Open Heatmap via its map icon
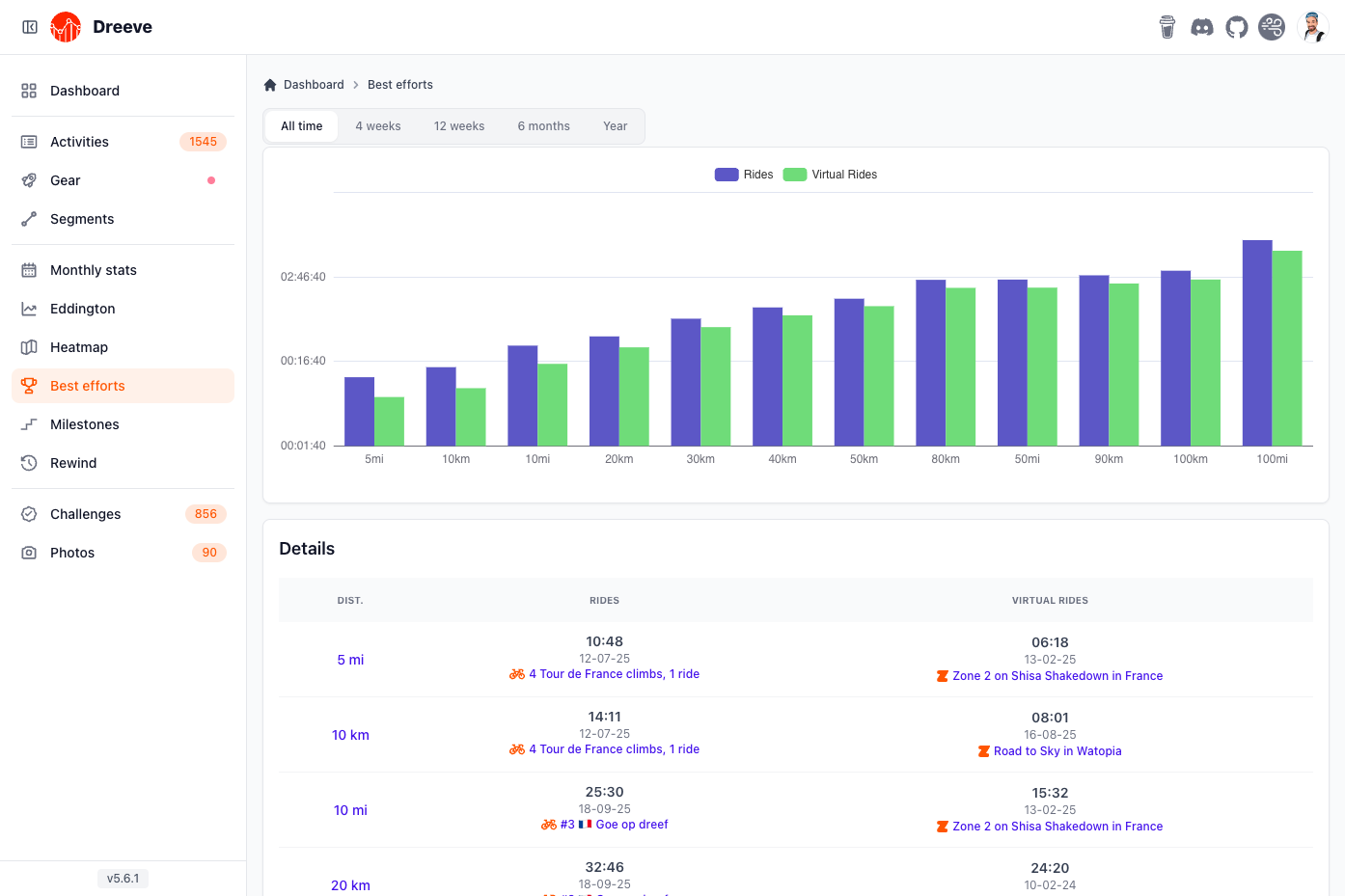Image resolution: width=1345 pixels, height=896 pixels. tap(29, 347)
